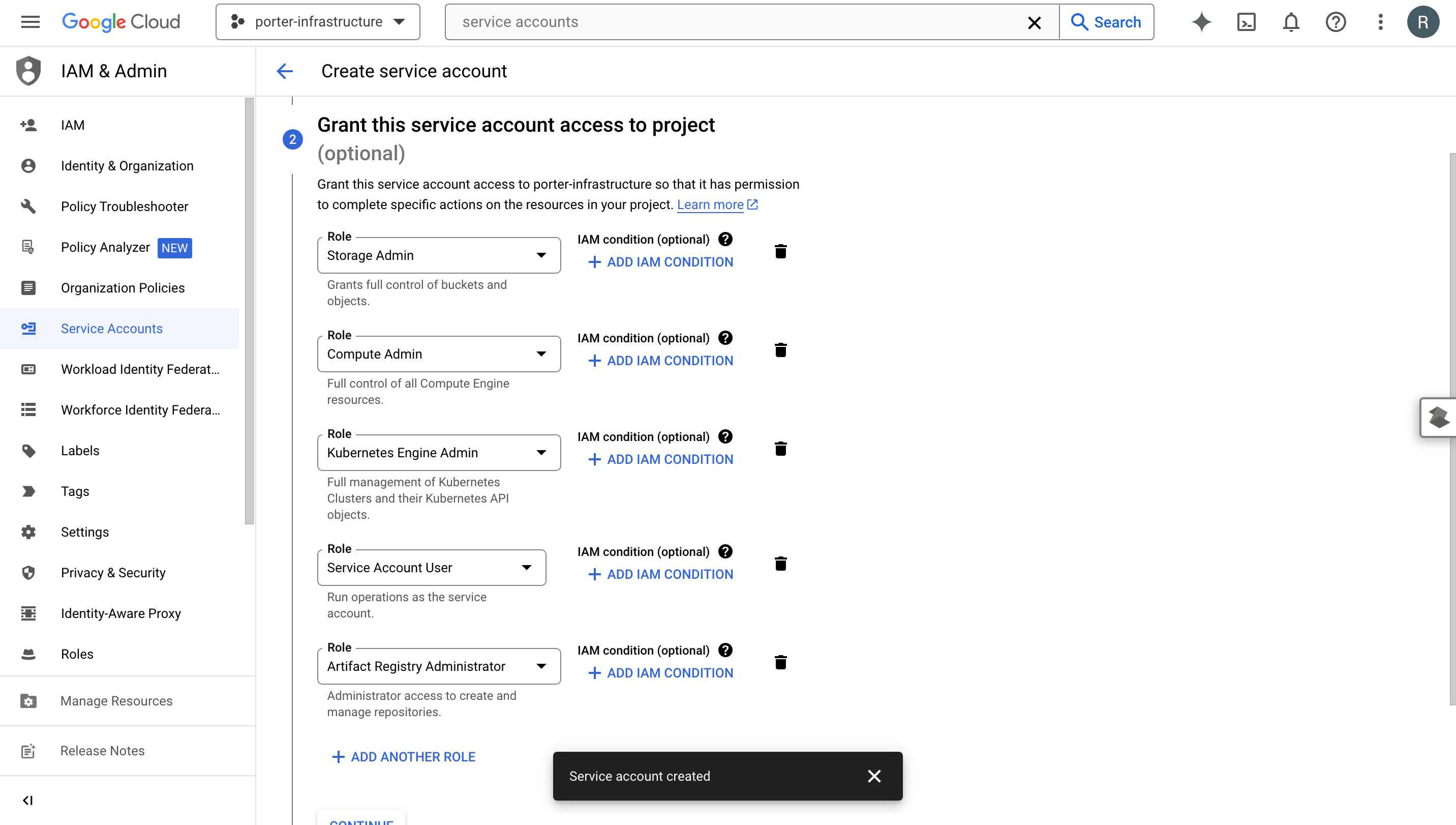Open the Compute Admin role dropdown
The height and width of the screenshot is (825, 1456).
pyautogui.click(x=541, y=353)
